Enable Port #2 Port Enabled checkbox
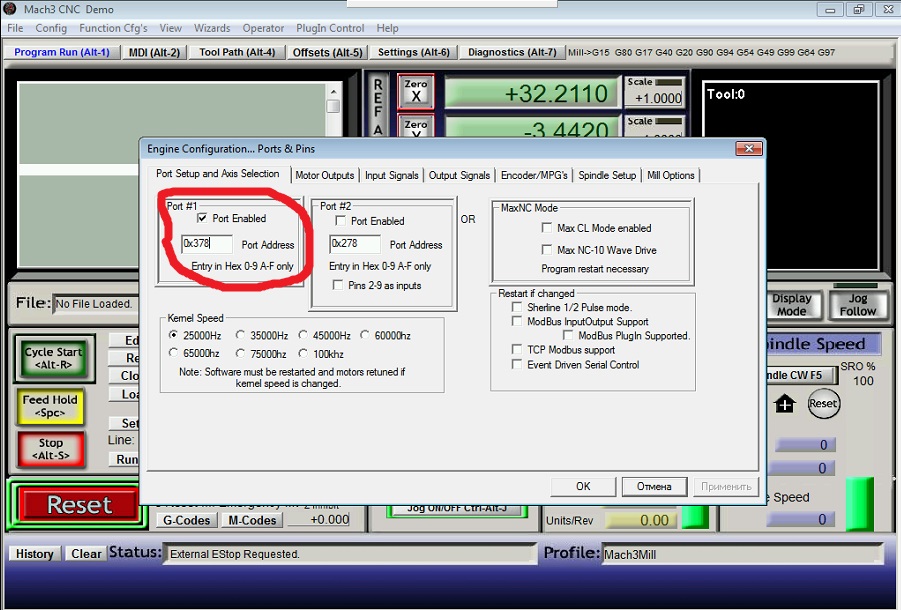 click(x=341, y=221)
